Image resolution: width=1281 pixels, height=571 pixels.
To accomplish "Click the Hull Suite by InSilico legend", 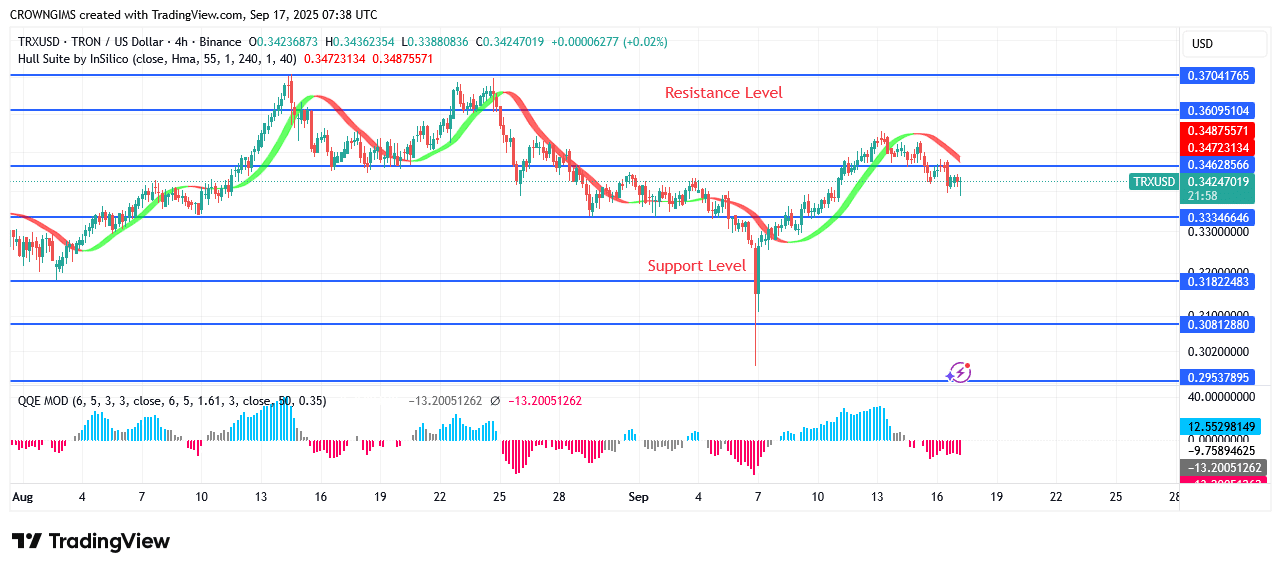I will 157,59.
